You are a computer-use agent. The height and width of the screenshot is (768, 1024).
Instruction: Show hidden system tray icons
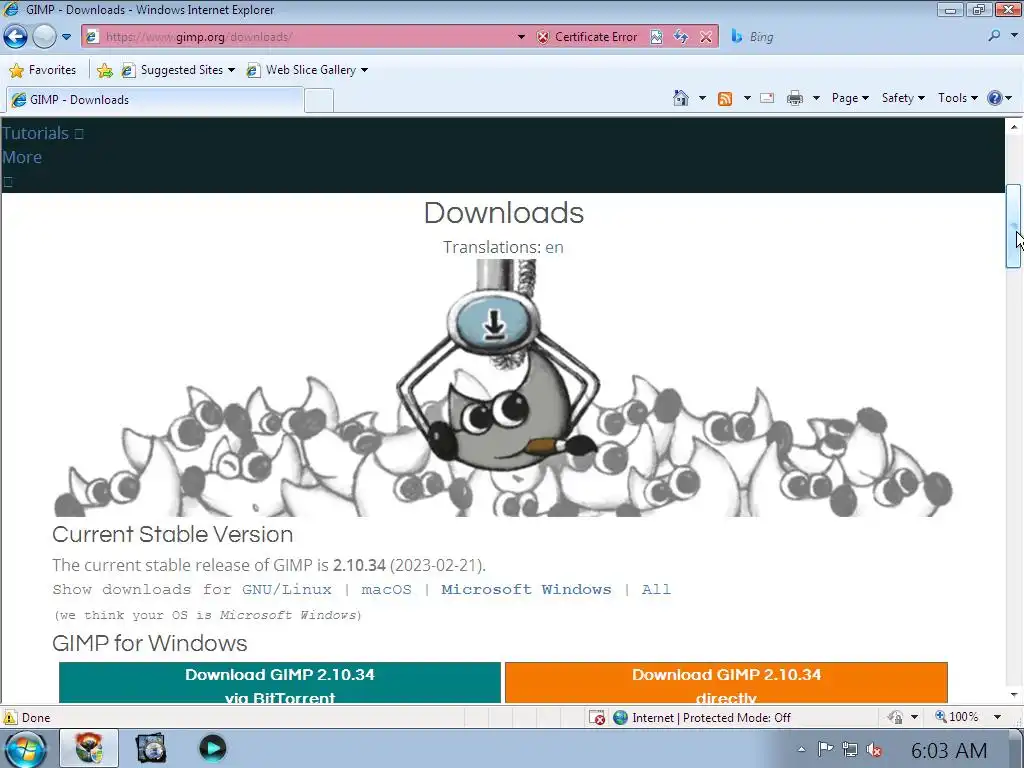pos(801,749)
